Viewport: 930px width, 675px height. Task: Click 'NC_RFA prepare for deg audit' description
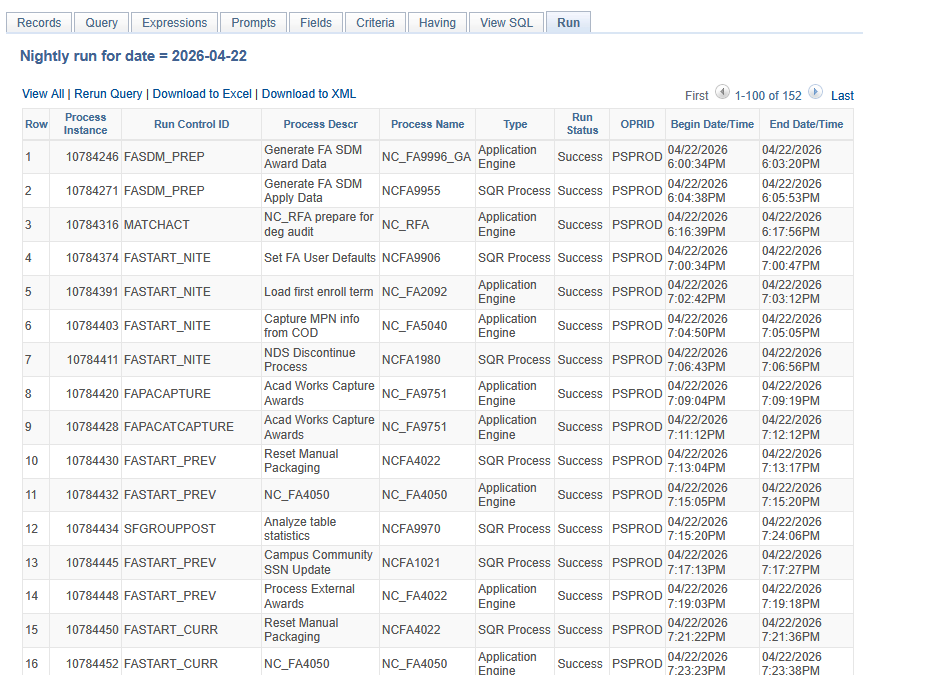tap(319, 224)
